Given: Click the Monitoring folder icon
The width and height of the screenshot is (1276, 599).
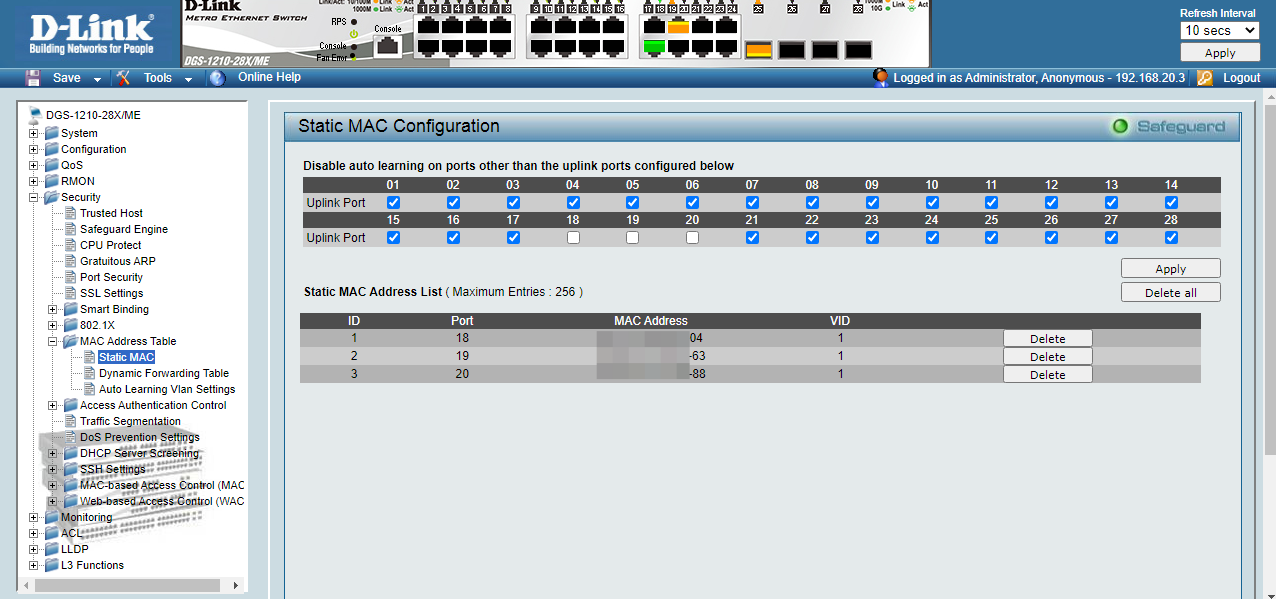Looking at the screenshot, I should [52, 517].
